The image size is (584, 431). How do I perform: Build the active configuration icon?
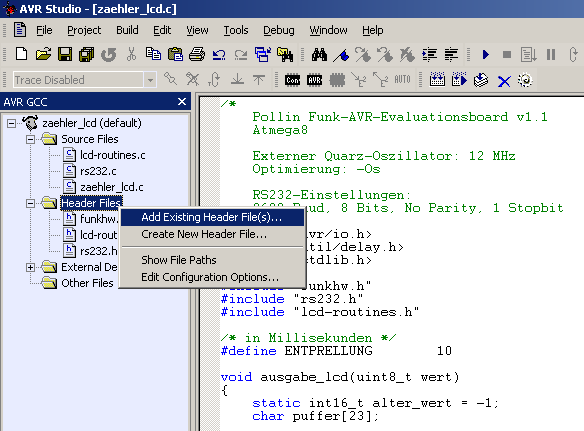coord(437,80)
